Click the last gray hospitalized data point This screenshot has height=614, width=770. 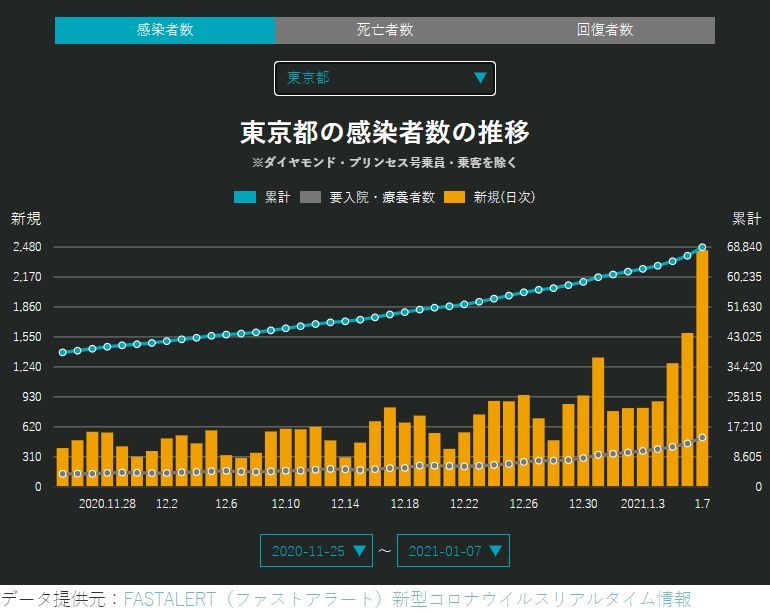(x=702, y=437)
